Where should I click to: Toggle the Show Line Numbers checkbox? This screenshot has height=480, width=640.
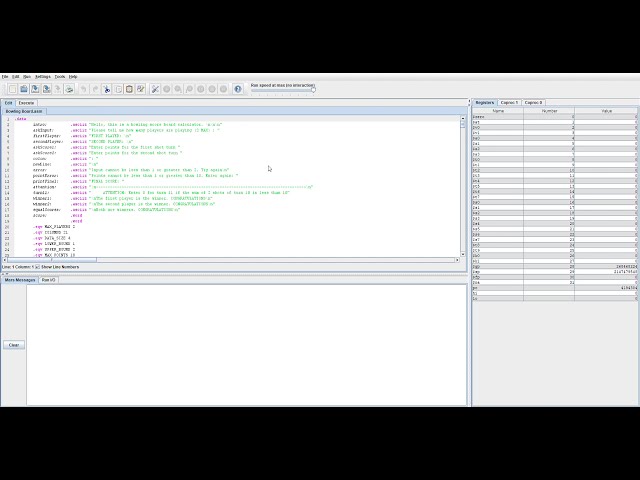37,267
